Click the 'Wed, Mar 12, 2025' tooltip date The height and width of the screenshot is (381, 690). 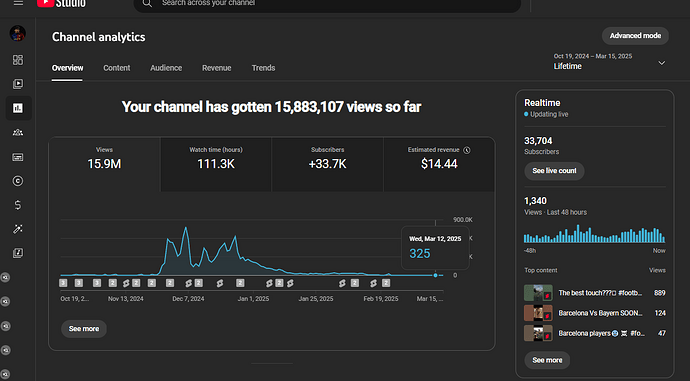[435, 238]
